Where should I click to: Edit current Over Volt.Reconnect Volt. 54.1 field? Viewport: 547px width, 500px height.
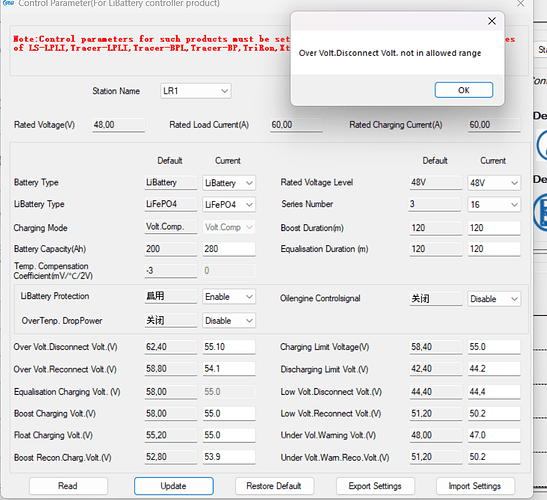point(229,369)
